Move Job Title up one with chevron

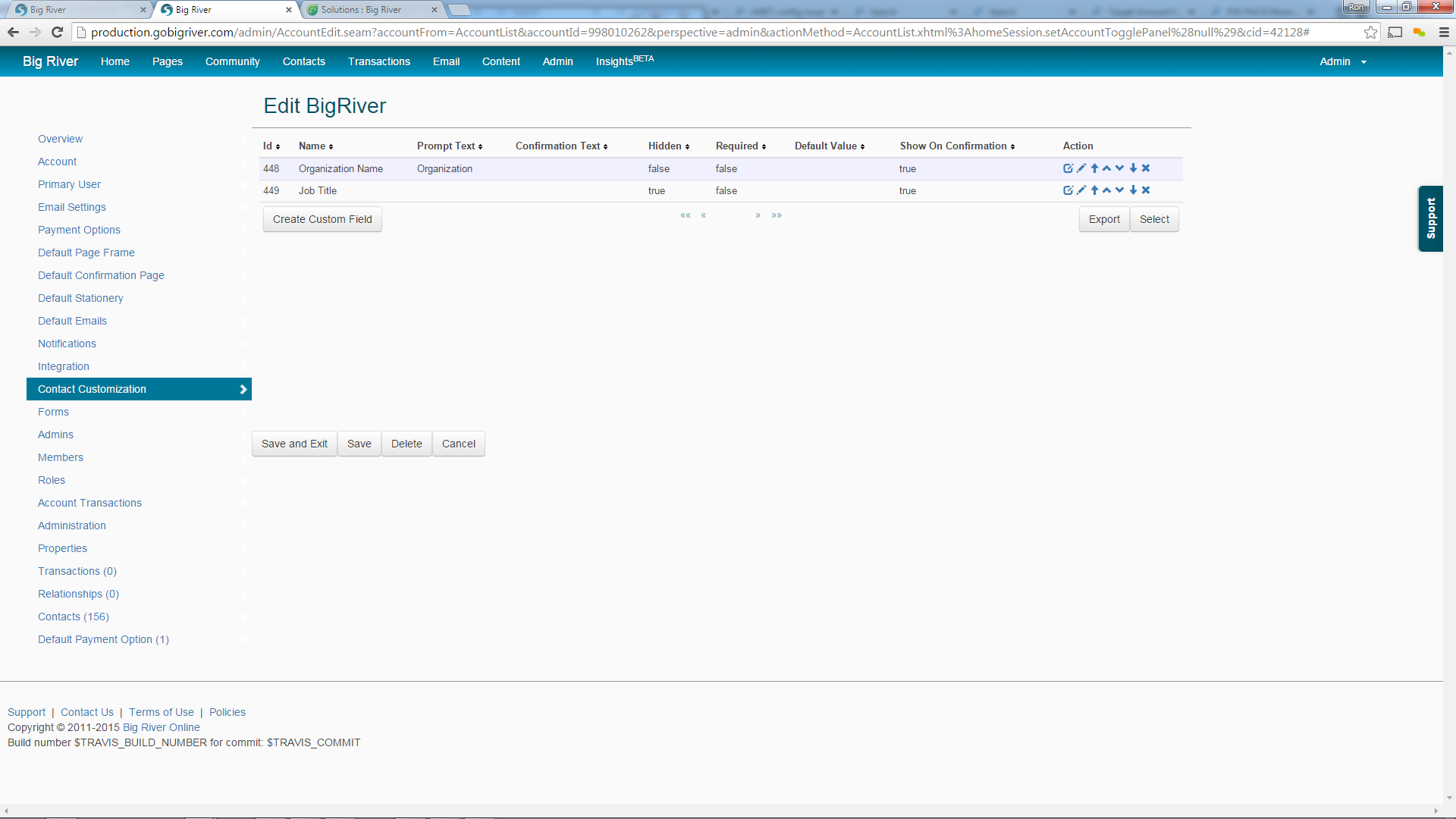(1107, 190)
